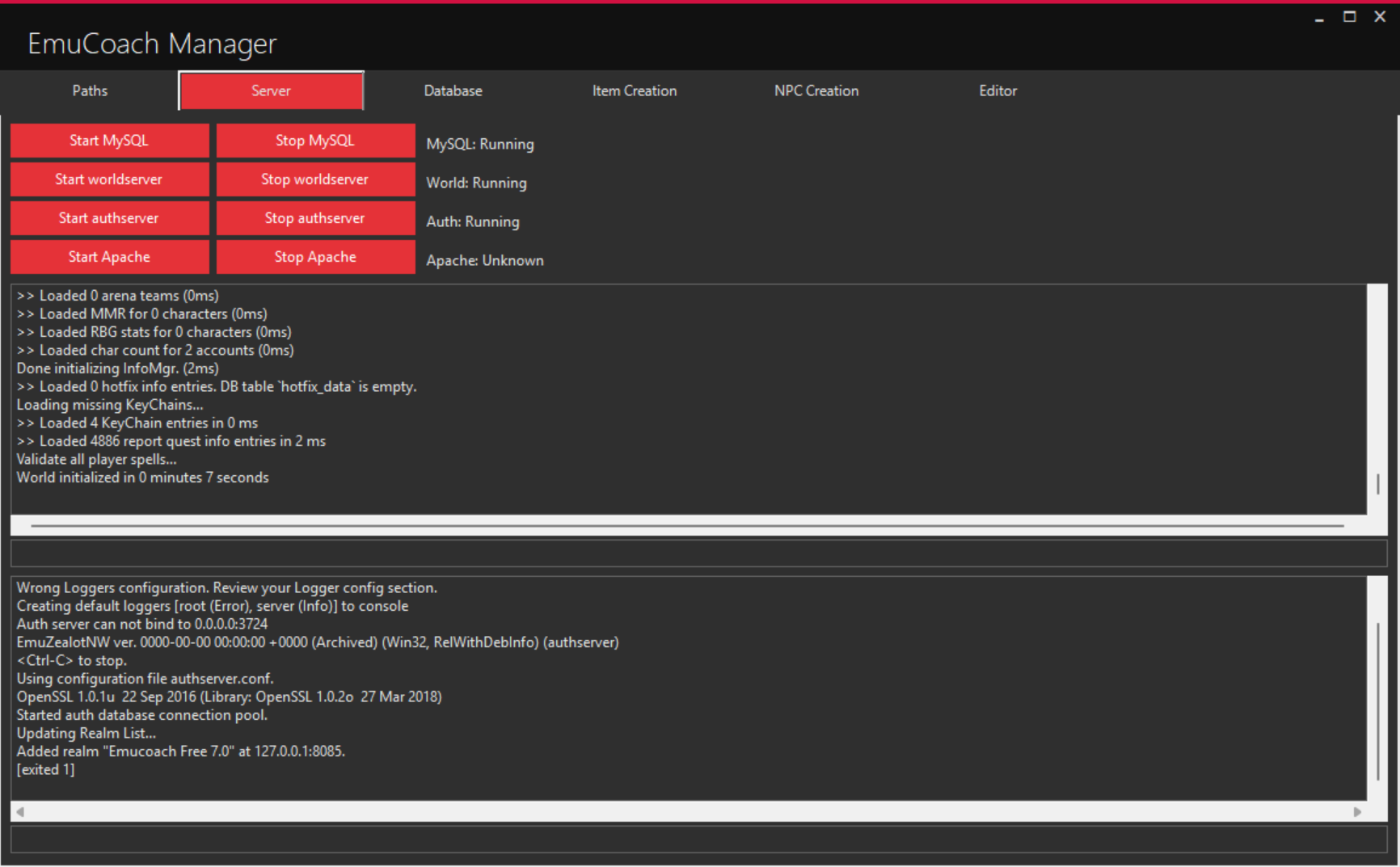
Task: Stop the worldserver
Action: [x=314, y=179]
